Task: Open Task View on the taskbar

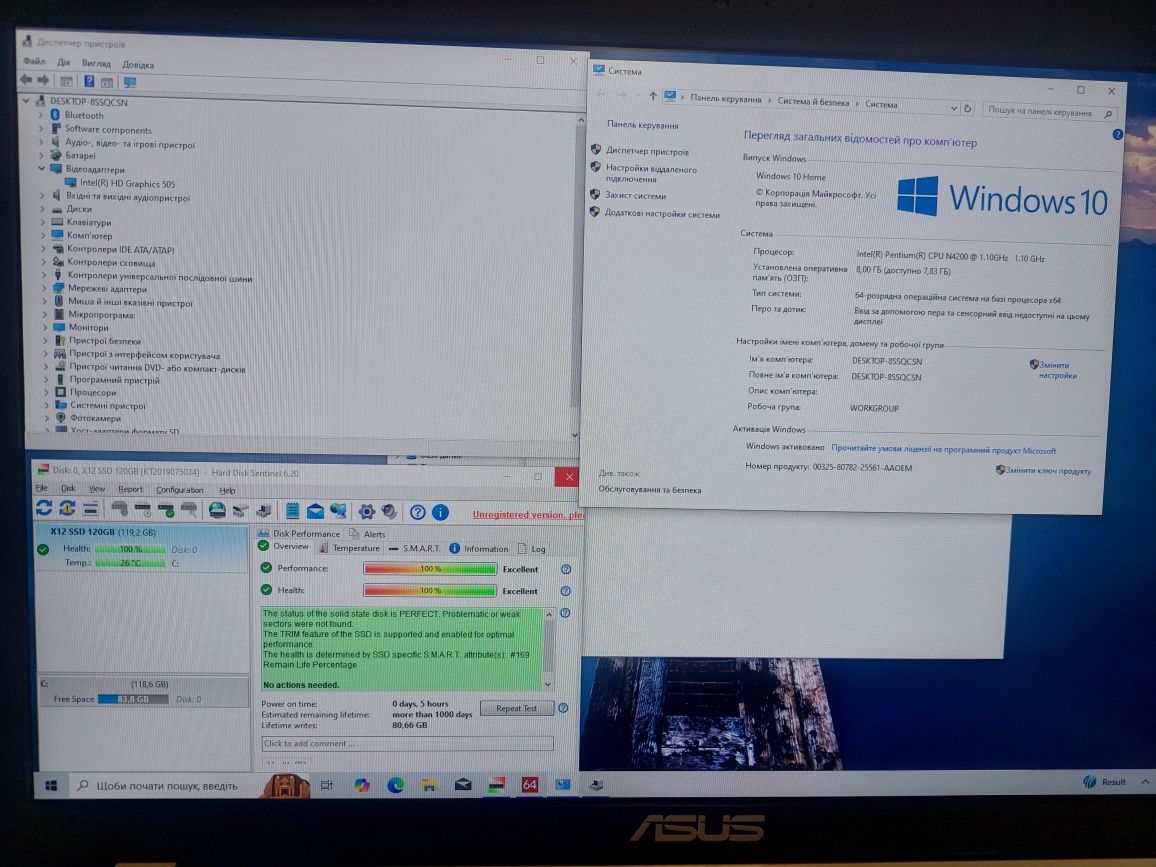Action: click(327, 785)
